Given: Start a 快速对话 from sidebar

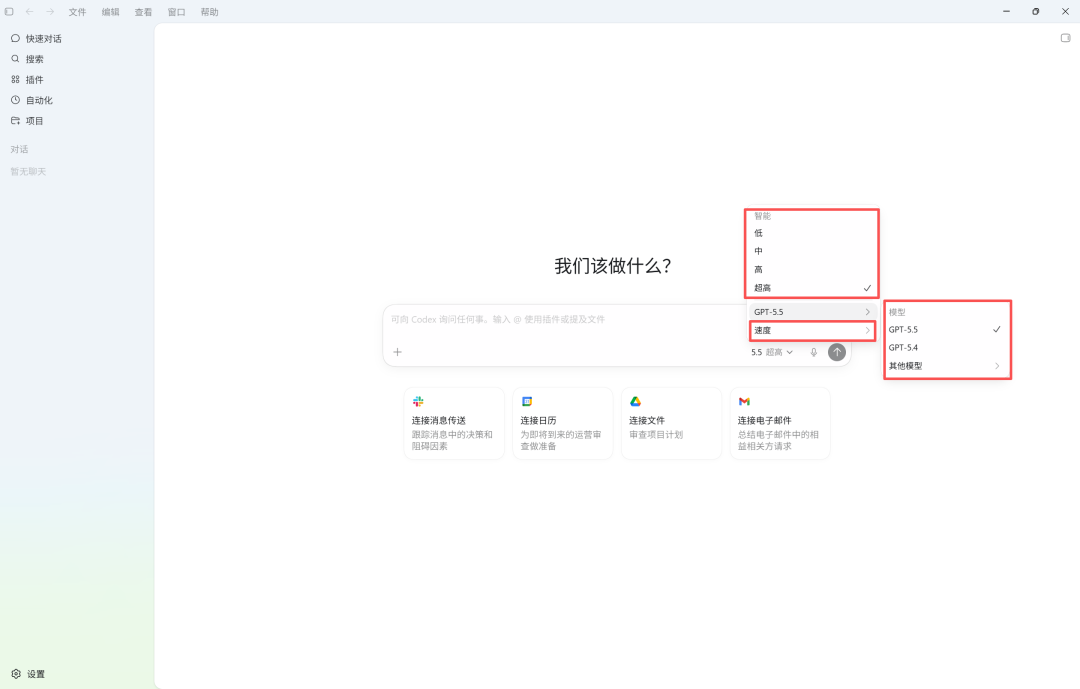Looking at the screenshot, I should [x=77, y=39].
